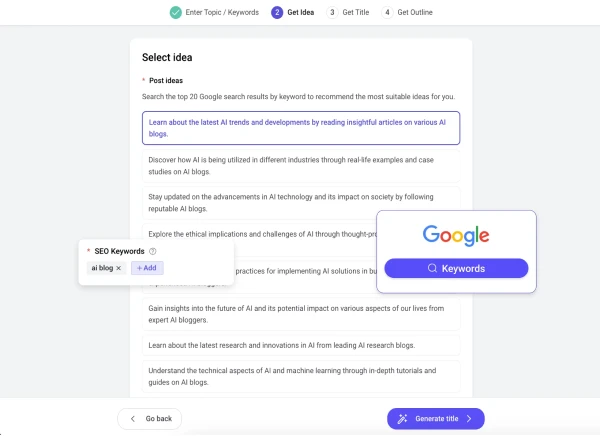Open the Get Title step
Image resolution: width=600 pixels, height=441 pixels.
(355, 12)
